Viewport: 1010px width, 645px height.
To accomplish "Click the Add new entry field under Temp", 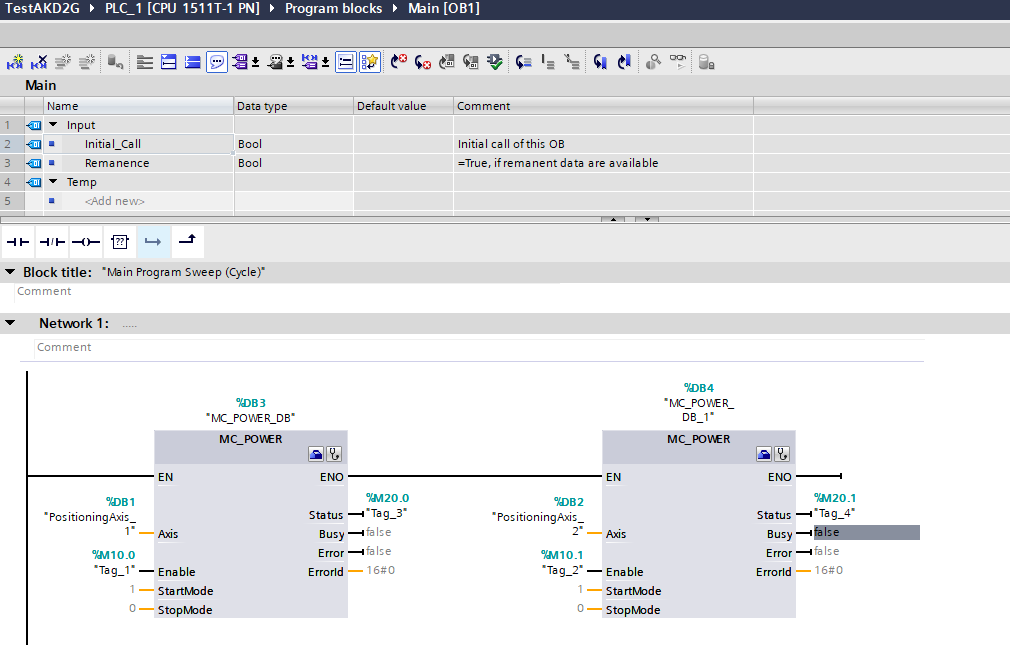I will pos(115,201).
